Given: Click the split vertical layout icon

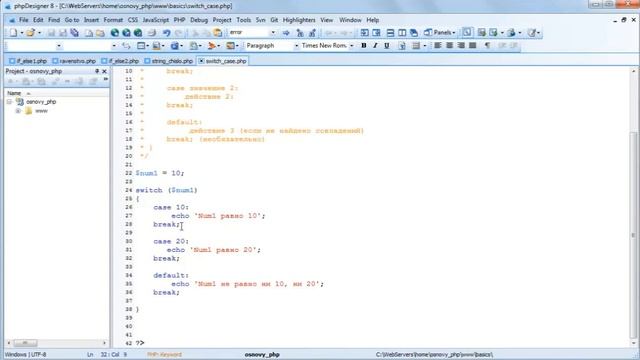Looking at the screenshot, I should coord(402,33).
